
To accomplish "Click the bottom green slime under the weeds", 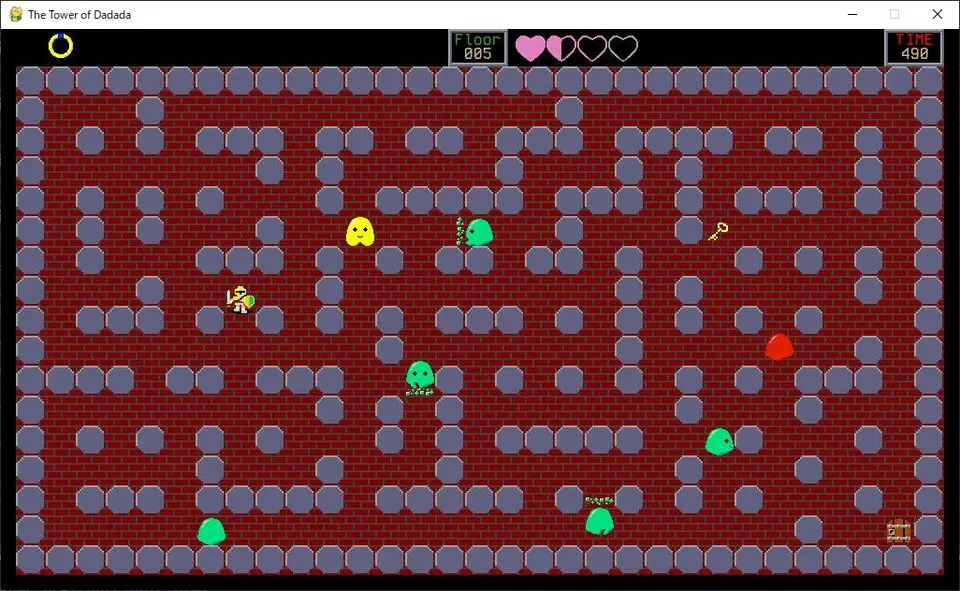I will tap(599, 520).
